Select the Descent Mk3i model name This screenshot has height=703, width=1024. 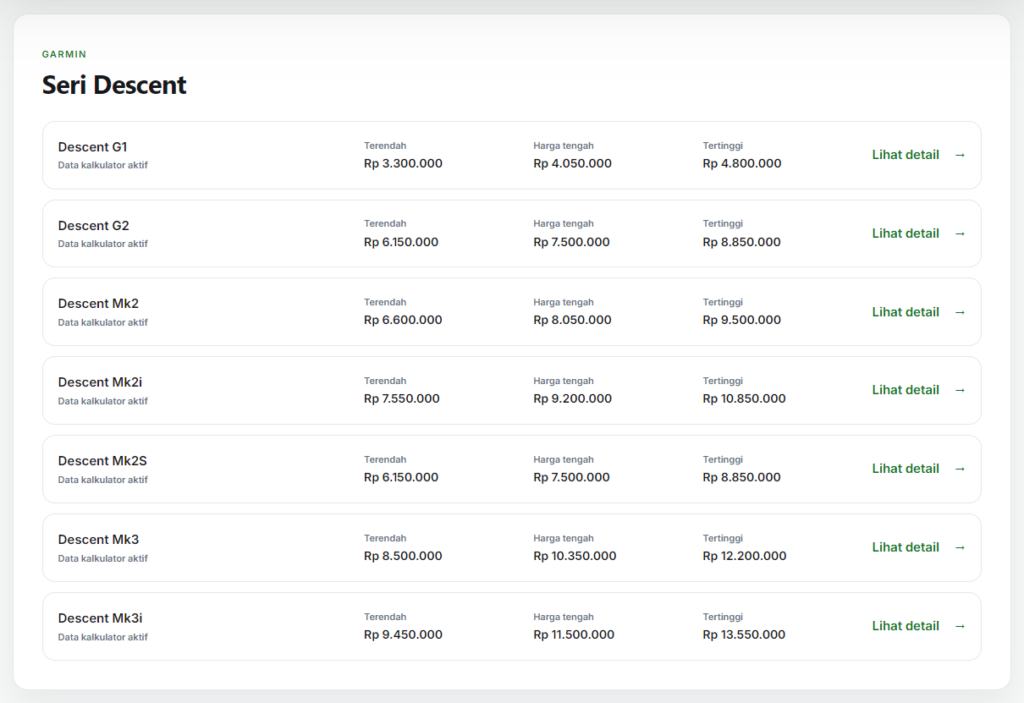click(100, 618)
